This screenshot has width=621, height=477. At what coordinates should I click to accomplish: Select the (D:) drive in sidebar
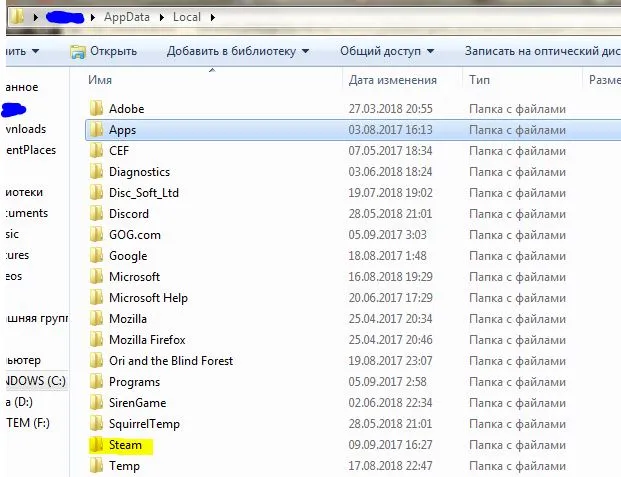19,402
